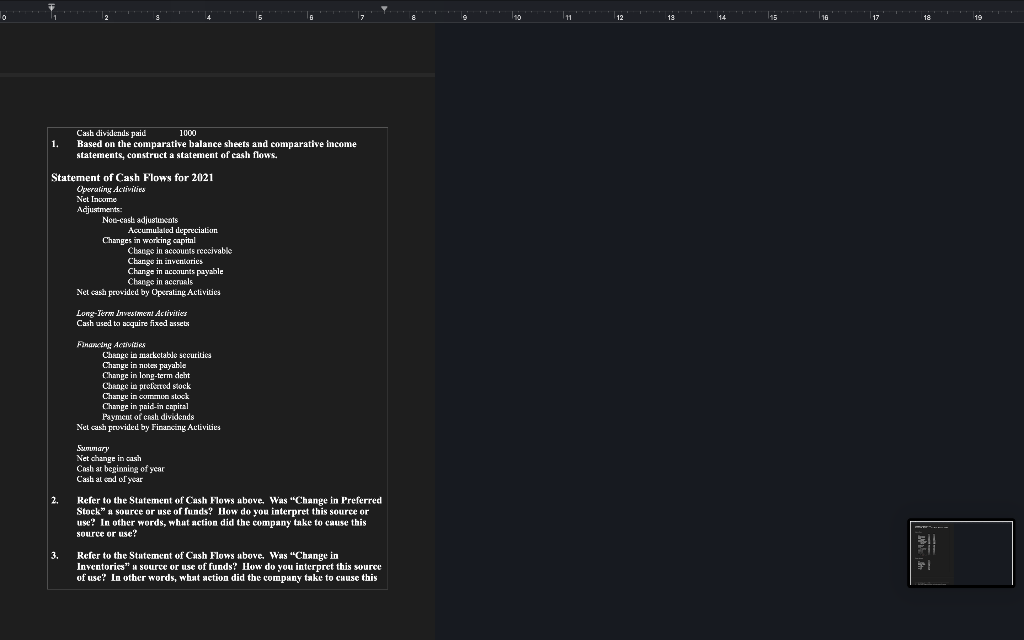Click the 'Financing Activities' italic subheading
This screenshot has height=640, width=1024.
pos(110,345)
